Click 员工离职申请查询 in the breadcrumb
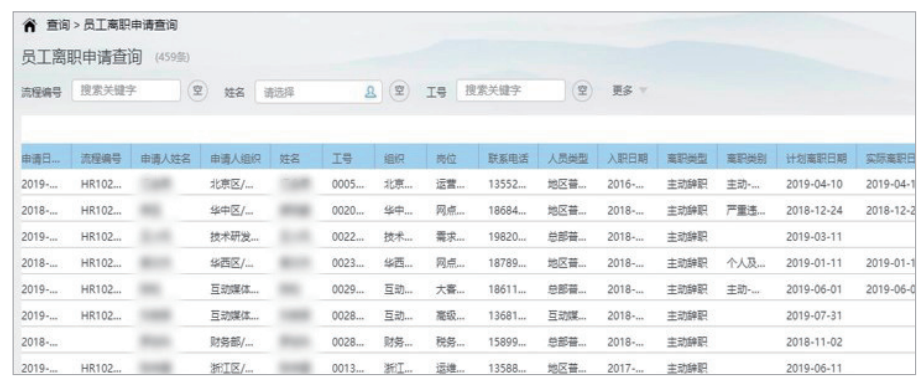922x384 pixels. pyautogui.click(x=130, y=25)
